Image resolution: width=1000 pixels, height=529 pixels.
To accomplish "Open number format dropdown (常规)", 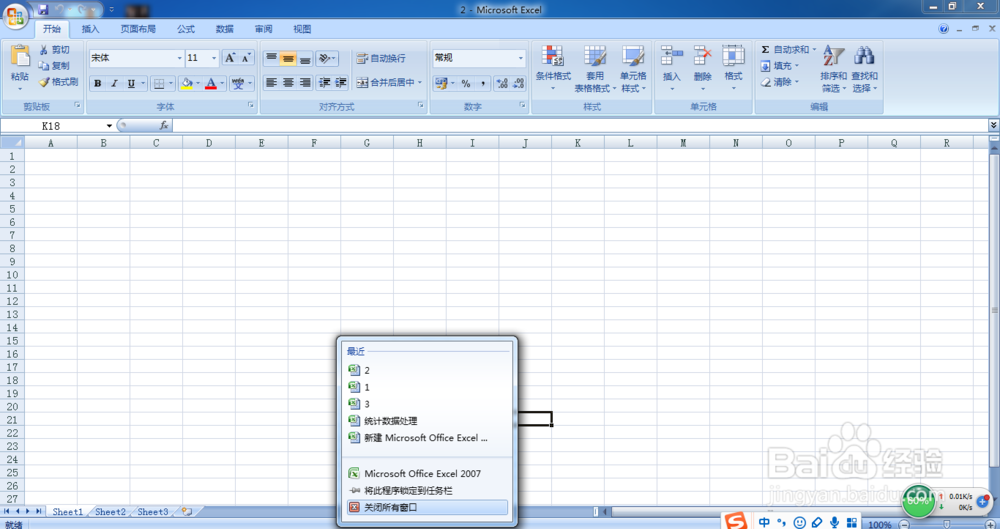I will [520, 58].
